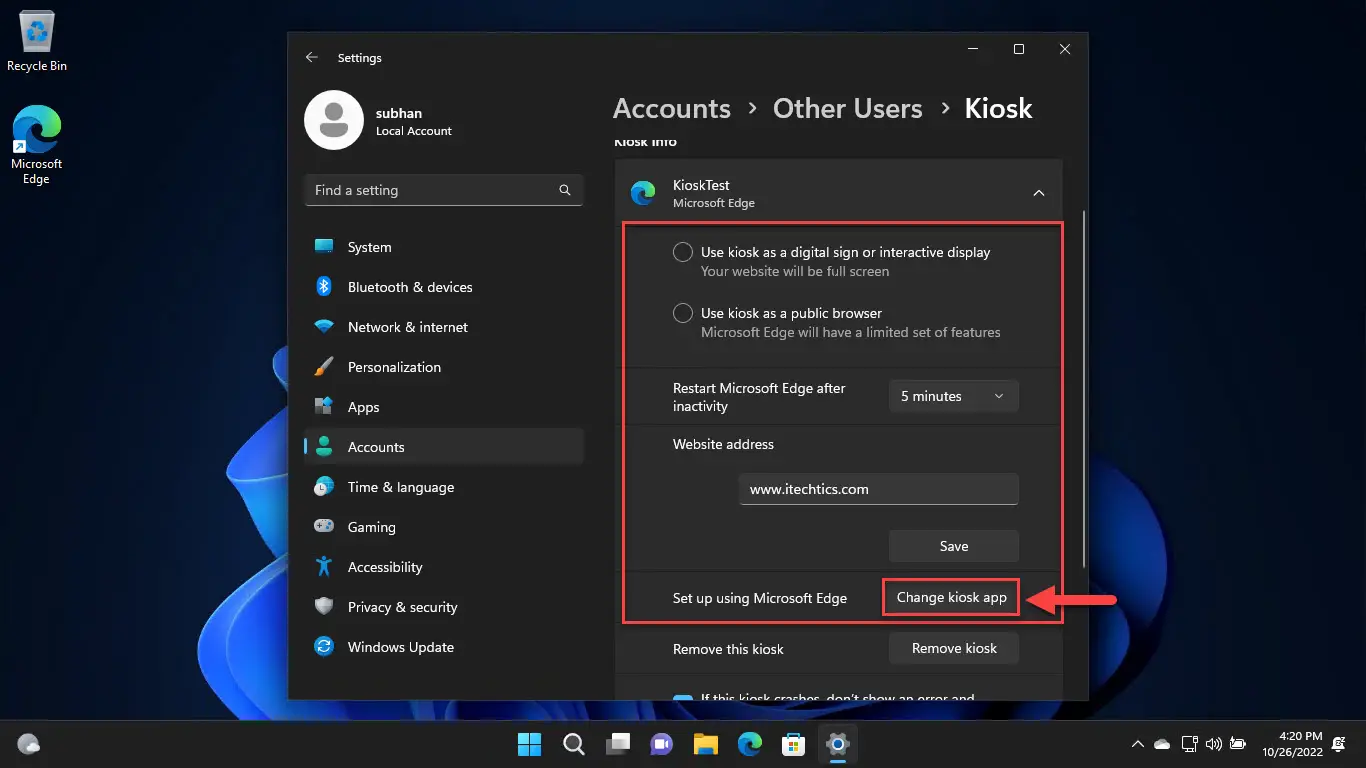This screenshot has height=768, width=1366.
Task: Open System settings category
Action: pos(444,247)
